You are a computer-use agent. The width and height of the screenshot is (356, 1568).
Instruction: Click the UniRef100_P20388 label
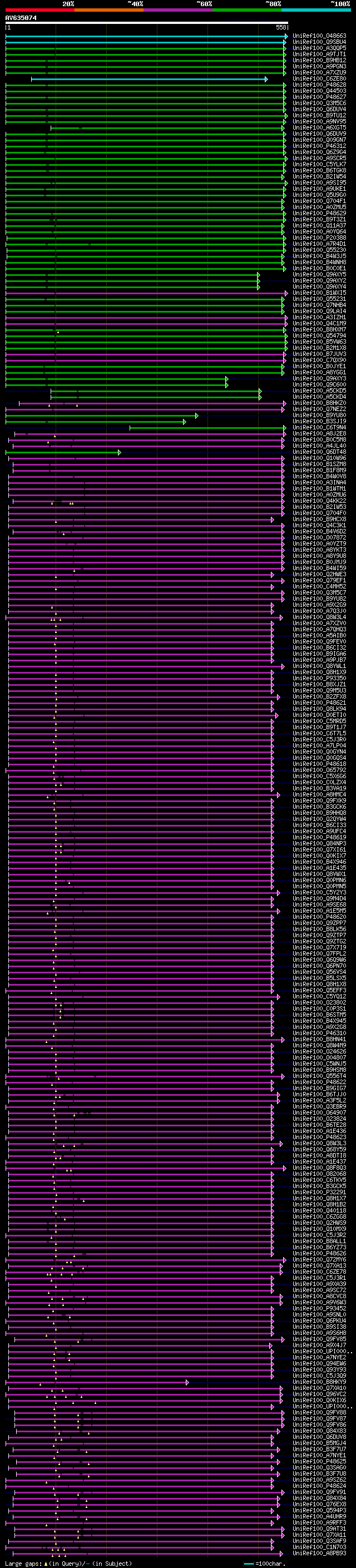319,238
